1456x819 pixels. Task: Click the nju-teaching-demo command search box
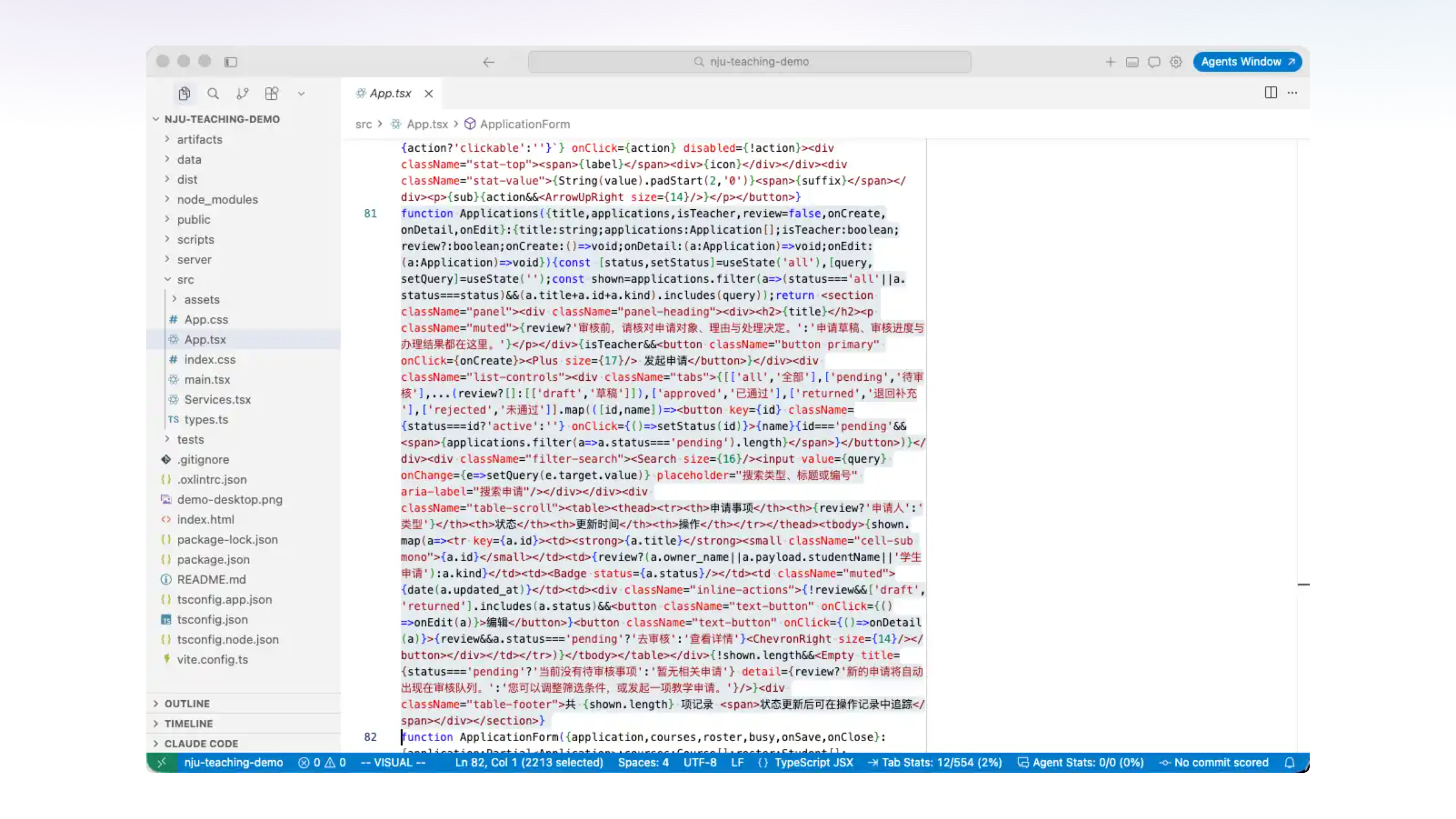click(x=750, y=61)
